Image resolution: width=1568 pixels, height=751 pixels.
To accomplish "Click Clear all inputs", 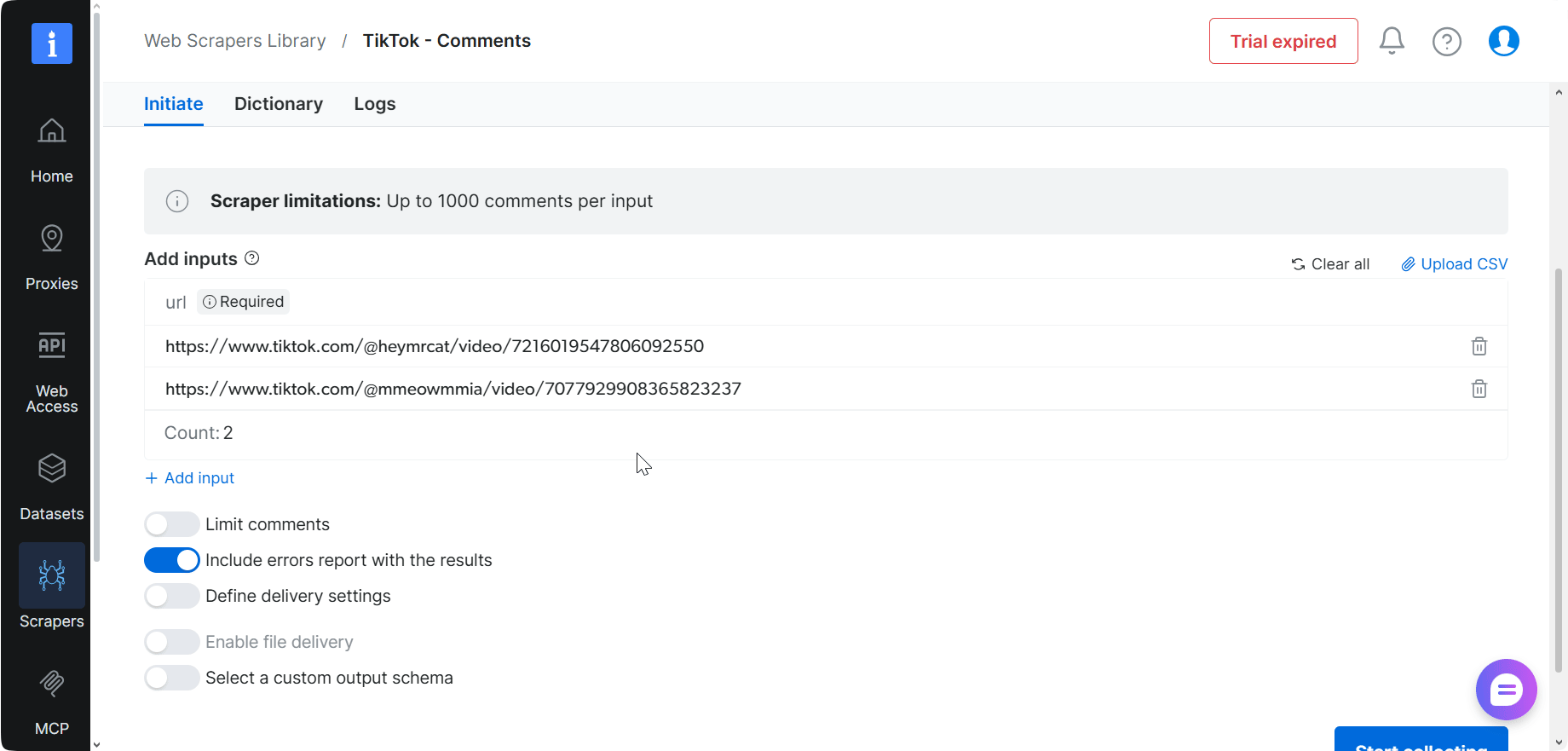I will click(x=1331, y=264).
